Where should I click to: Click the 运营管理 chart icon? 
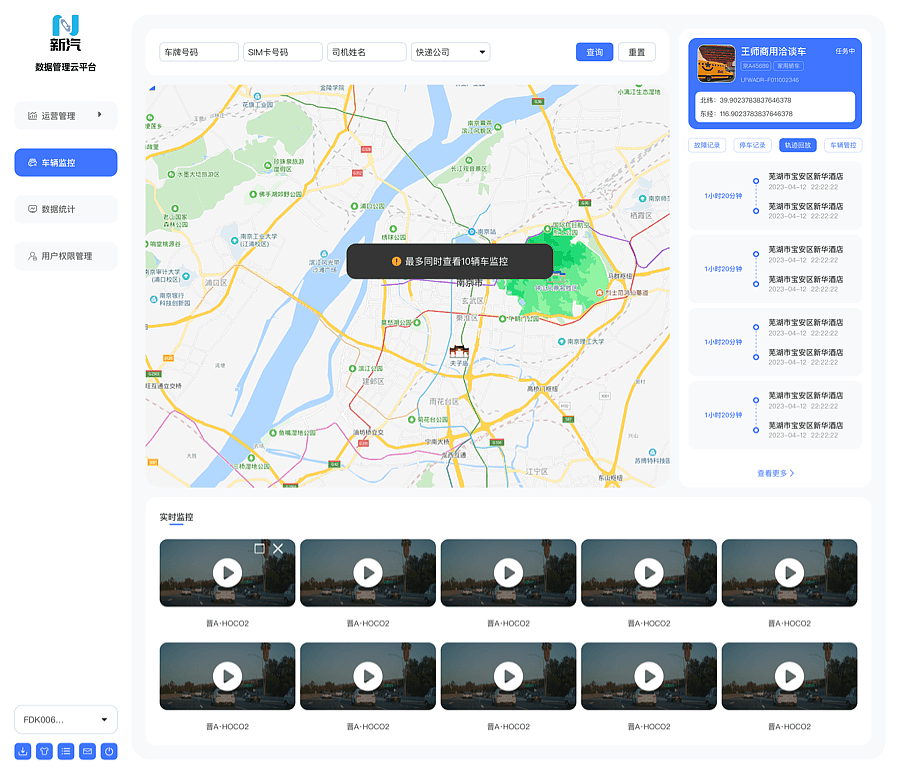point(33,116)
